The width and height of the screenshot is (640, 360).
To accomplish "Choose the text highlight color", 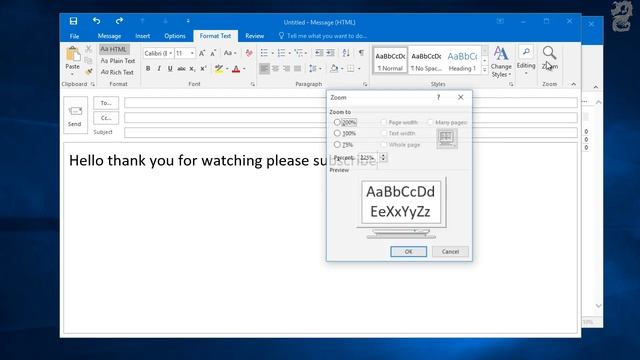I will click(x=219, y=69).
